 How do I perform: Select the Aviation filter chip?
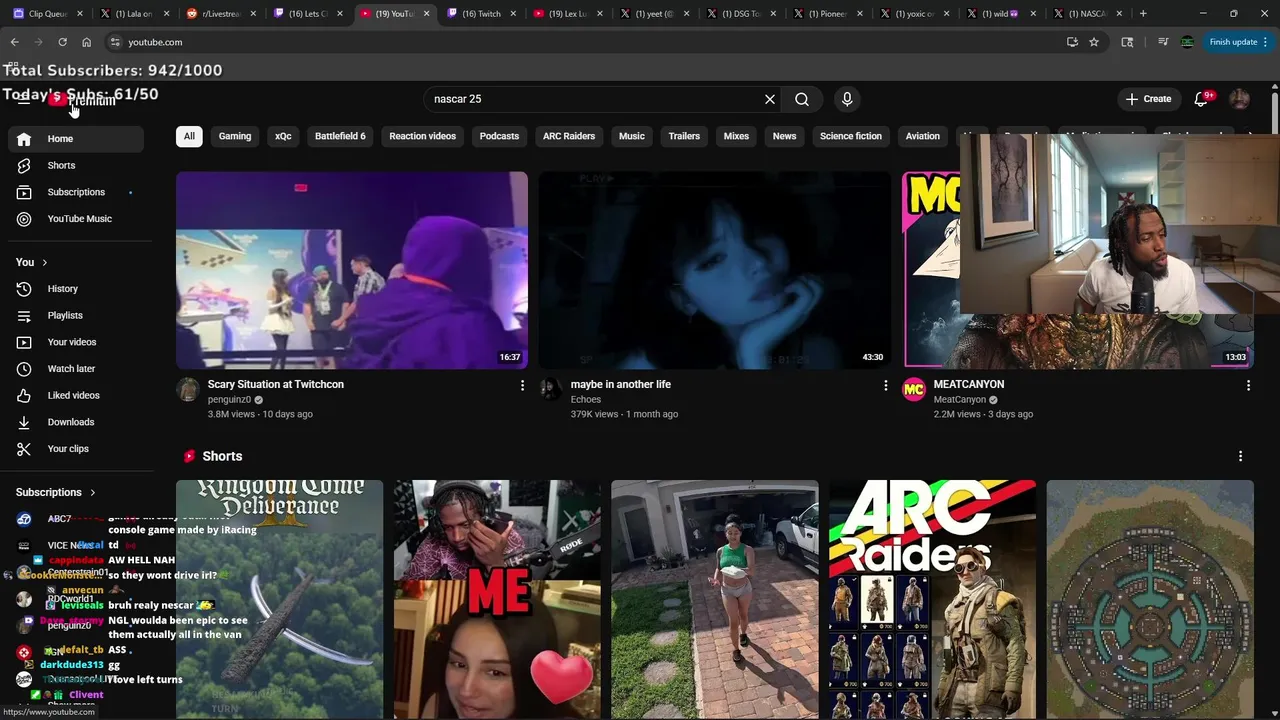(x=923, y=136)
